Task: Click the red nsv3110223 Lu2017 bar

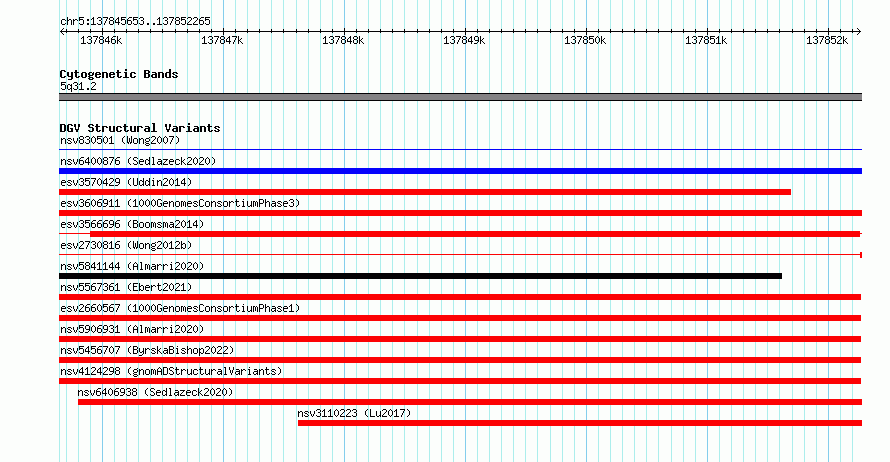Action: tap(580, 423)
